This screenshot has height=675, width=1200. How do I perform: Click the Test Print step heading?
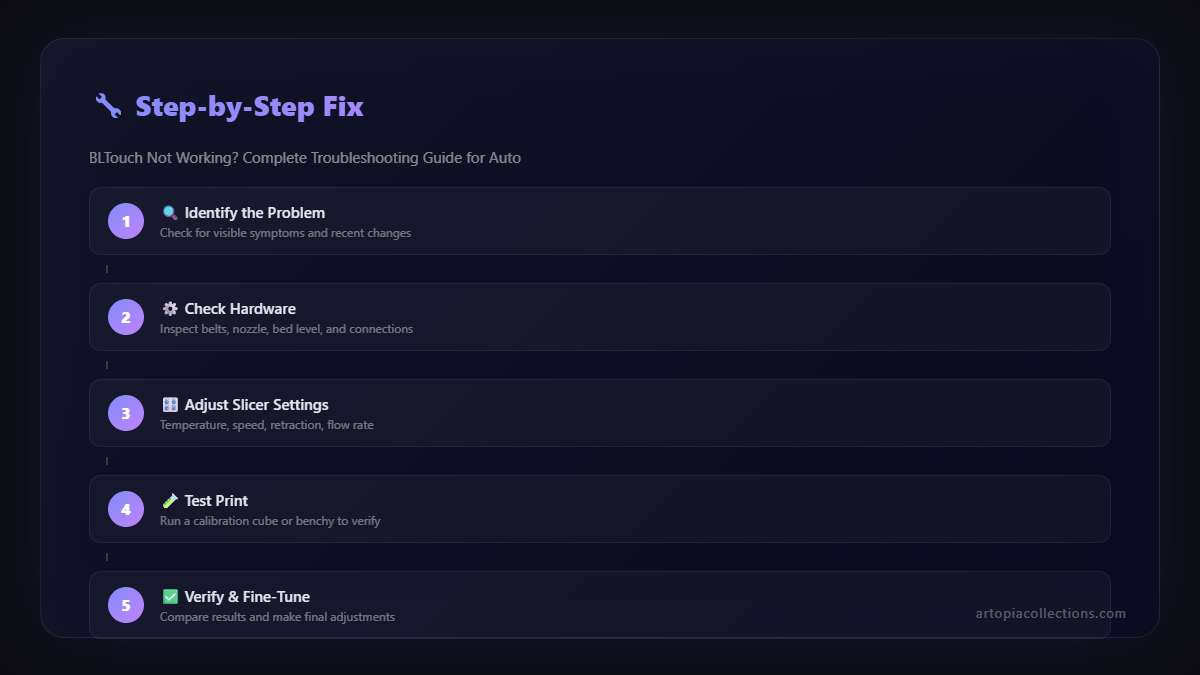(216, 501)
